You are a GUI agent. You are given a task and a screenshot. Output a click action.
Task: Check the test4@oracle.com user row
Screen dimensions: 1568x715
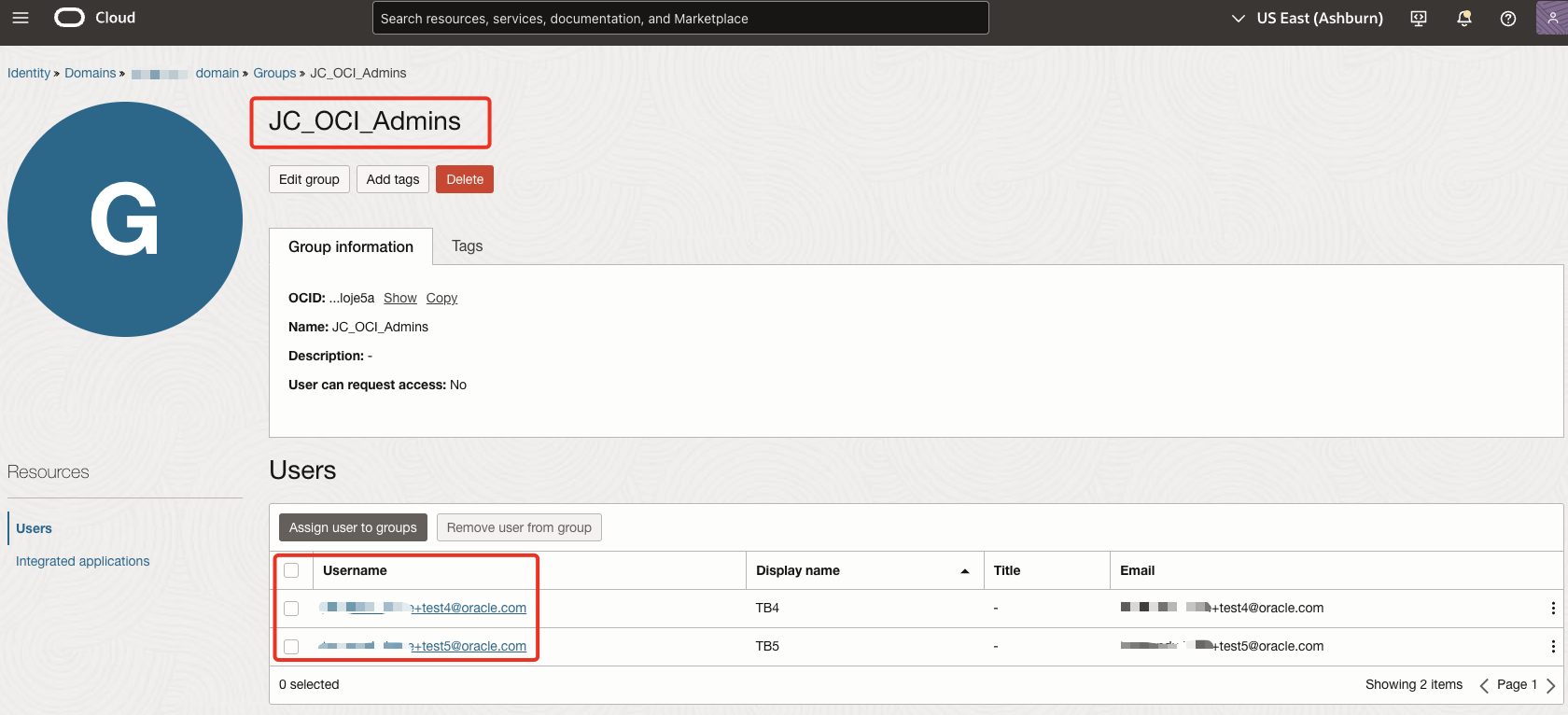click(291, 609)
